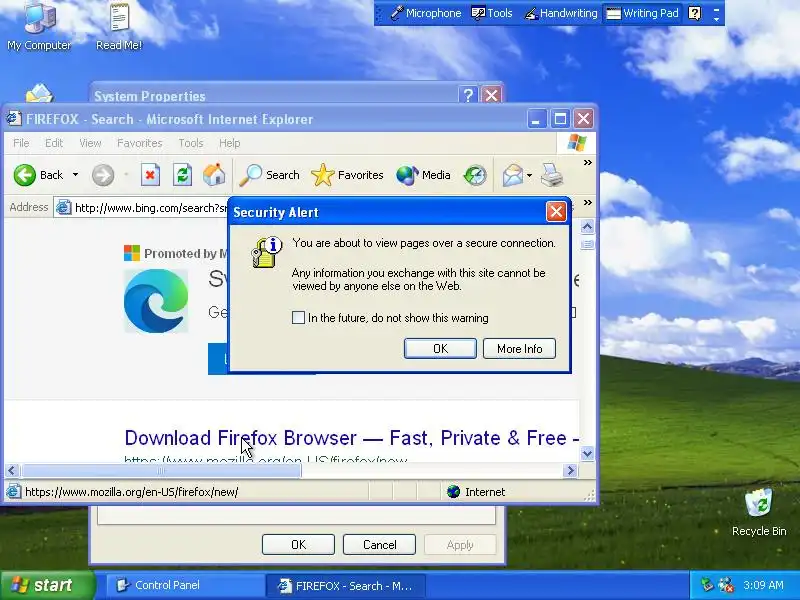Screen dimensions: 800x600
Task: Go to the Home page icon
Action: coord(214,175)
